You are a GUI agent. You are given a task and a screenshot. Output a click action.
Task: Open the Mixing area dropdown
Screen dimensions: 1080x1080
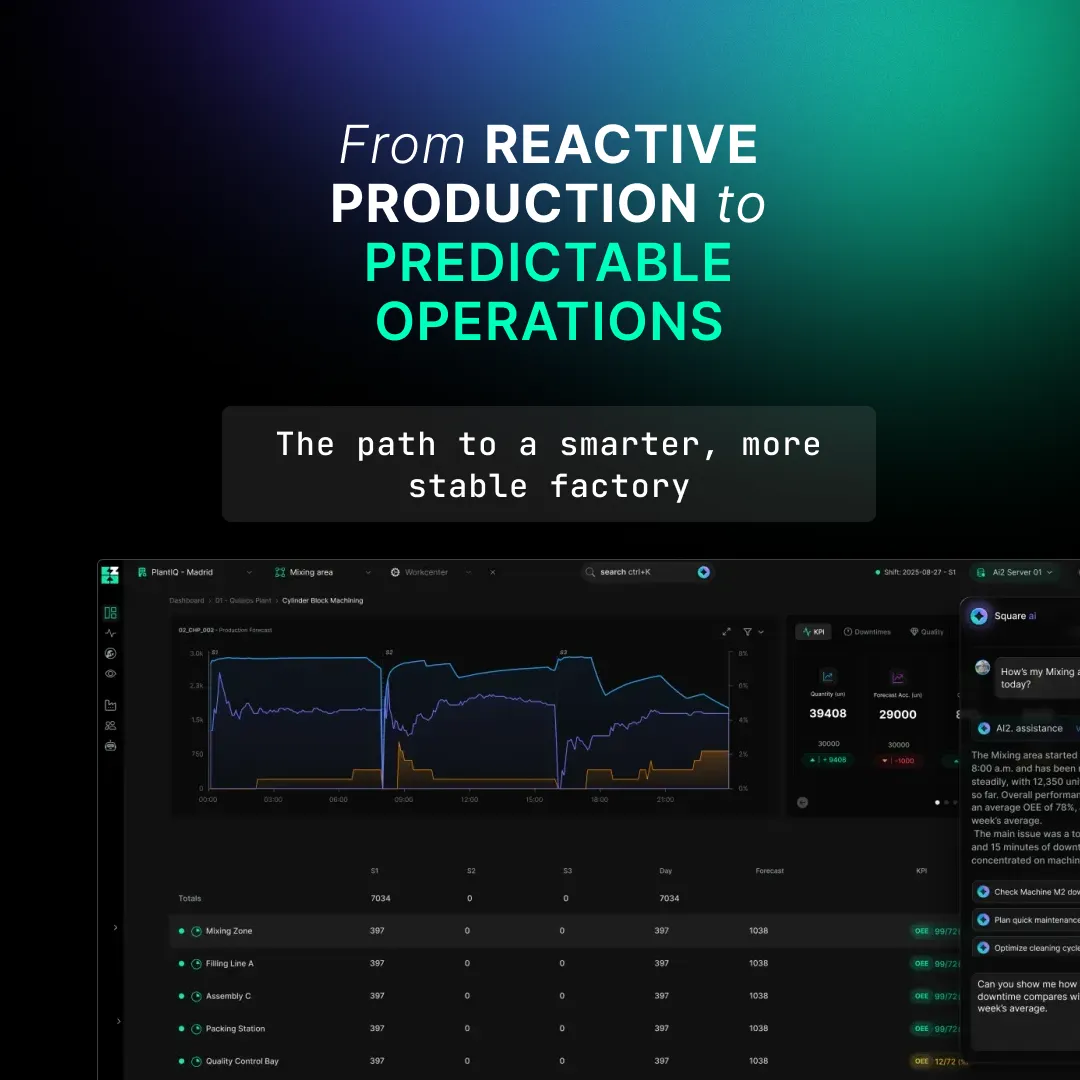tap(323, 572)
